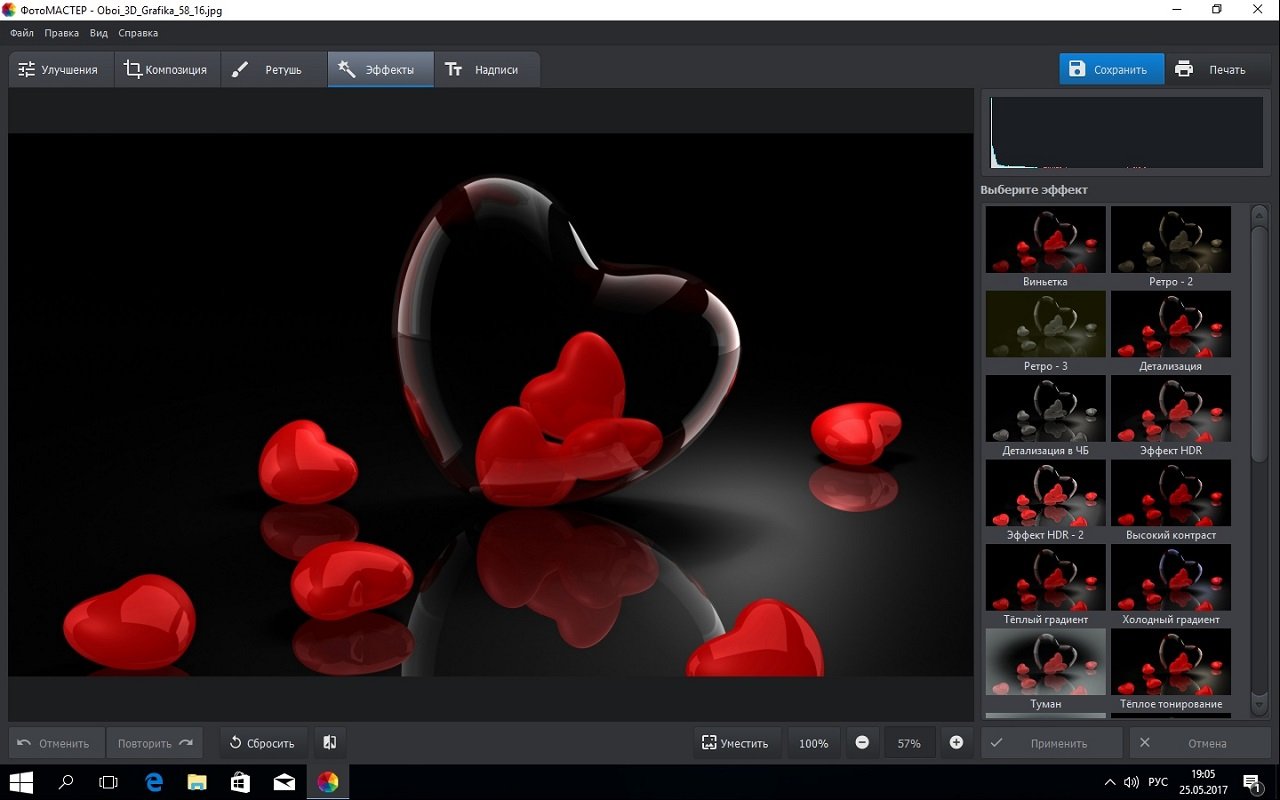Click the Печать print button

(1212, 70)
